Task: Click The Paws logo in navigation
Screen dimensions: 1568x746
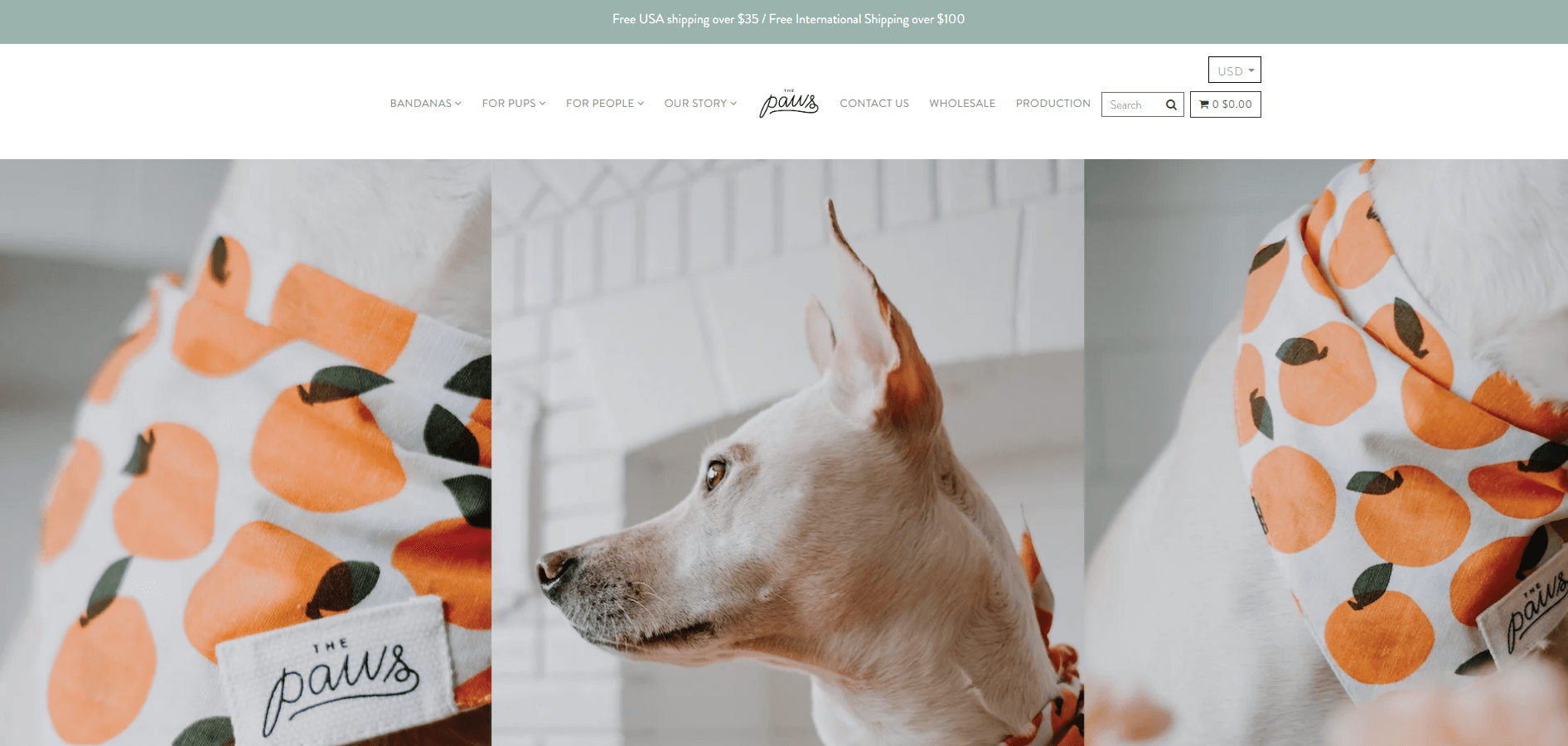Action: pyautogui.click(x=789, y=103)
